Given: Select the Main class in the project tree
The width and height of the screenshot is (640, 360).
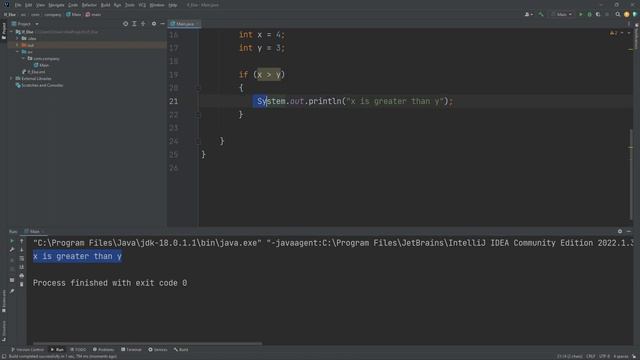Looking at the screenshot, I should 42,65.
